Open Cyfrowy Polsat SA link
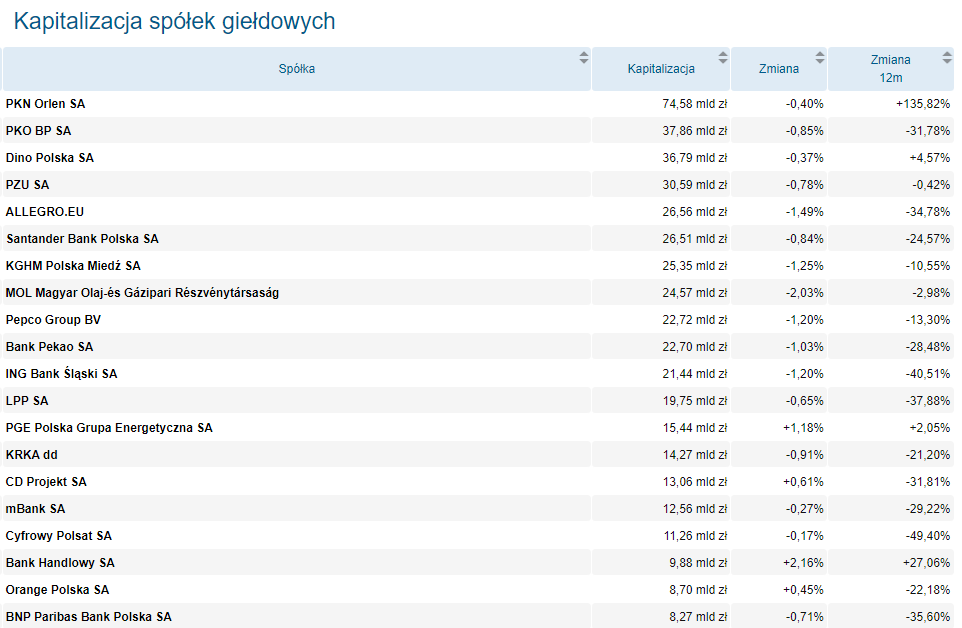The image size is (962, 628). 59,535
